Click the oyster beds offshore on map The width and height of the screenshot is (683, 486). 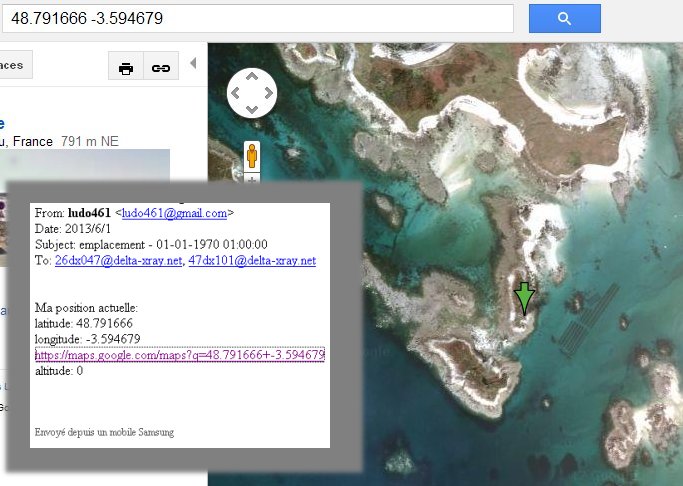pyautogui.click(x=587, y=320)
